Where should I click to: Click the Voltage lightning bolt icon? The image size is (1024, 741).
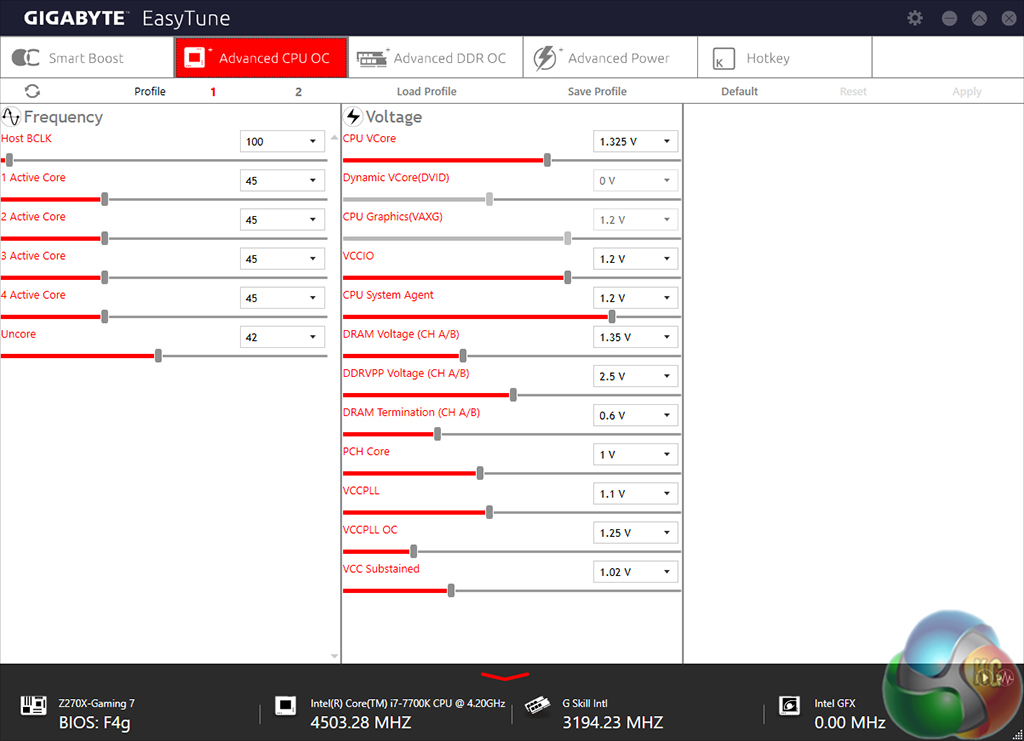[x=353, y=116]
